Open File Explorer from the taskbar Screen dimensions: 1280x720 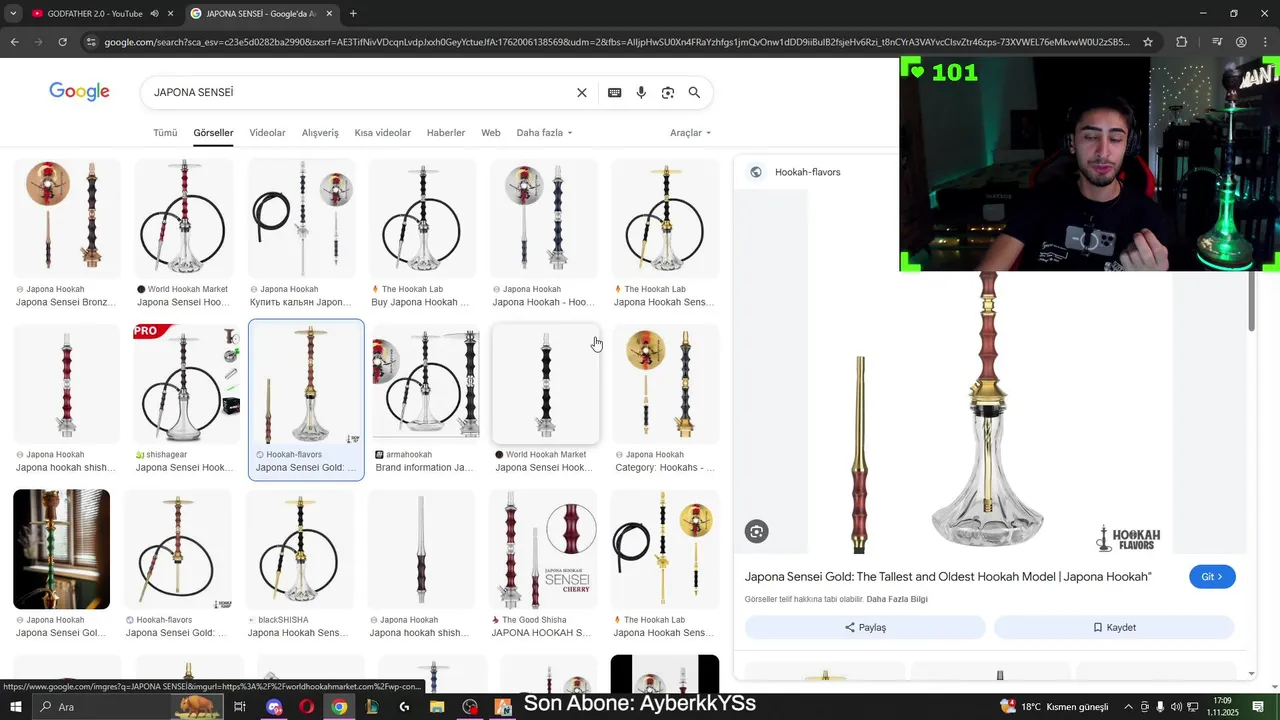(437, 707)
